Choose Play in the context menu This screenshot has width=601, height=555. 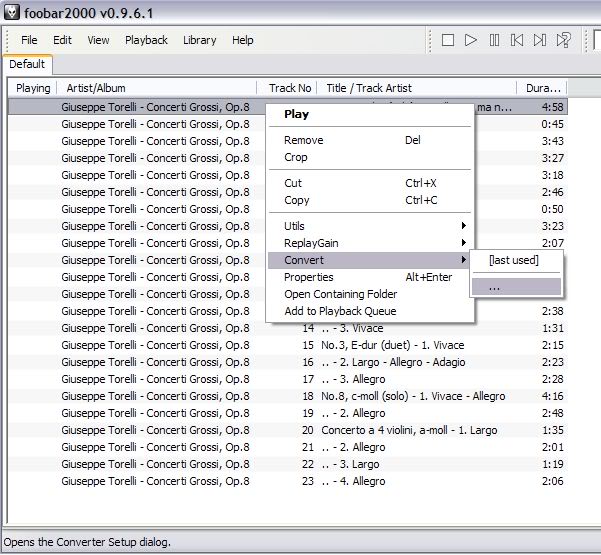(370, 114)
